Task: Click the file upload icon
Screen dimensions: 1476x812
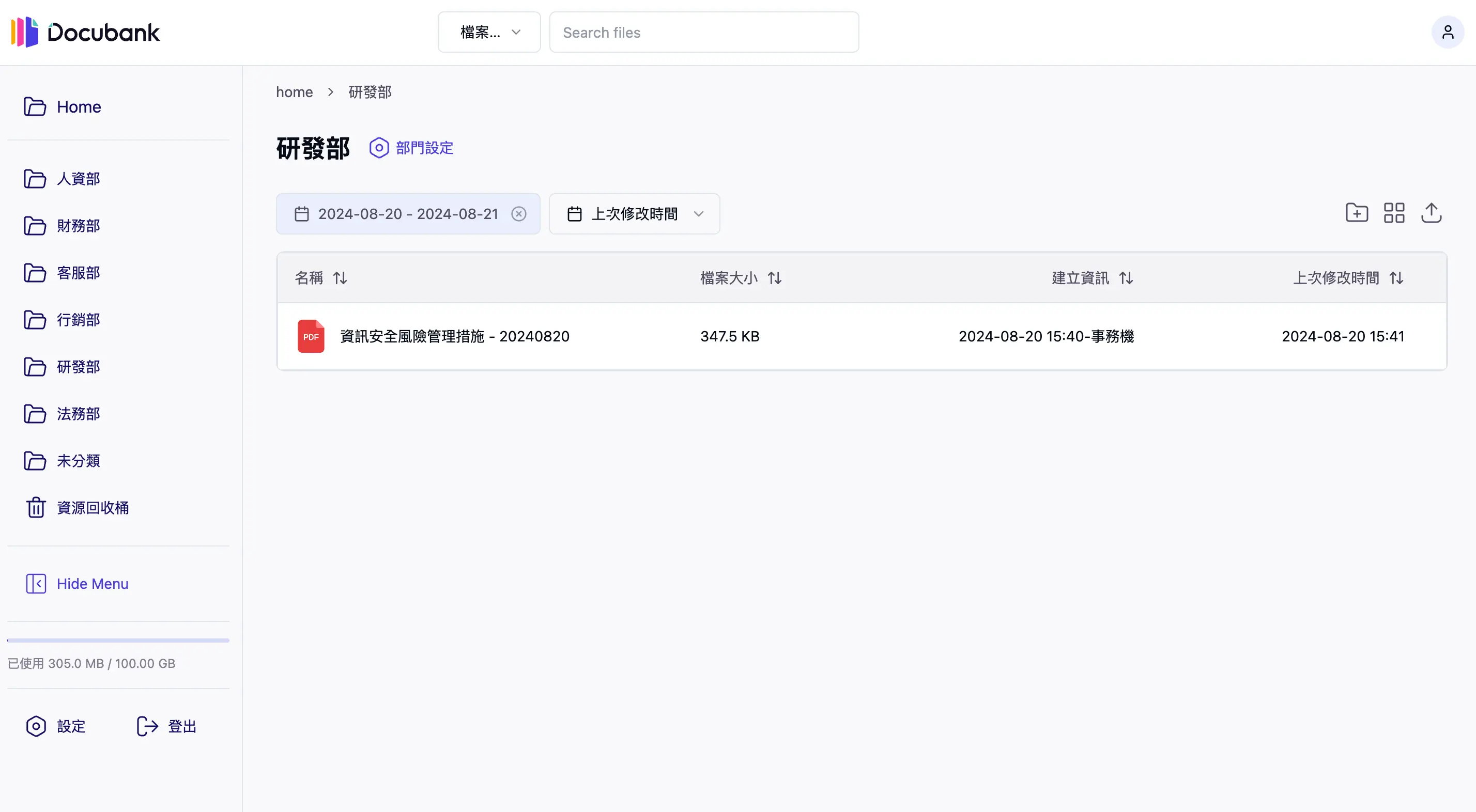Action: click(1432, 212)
